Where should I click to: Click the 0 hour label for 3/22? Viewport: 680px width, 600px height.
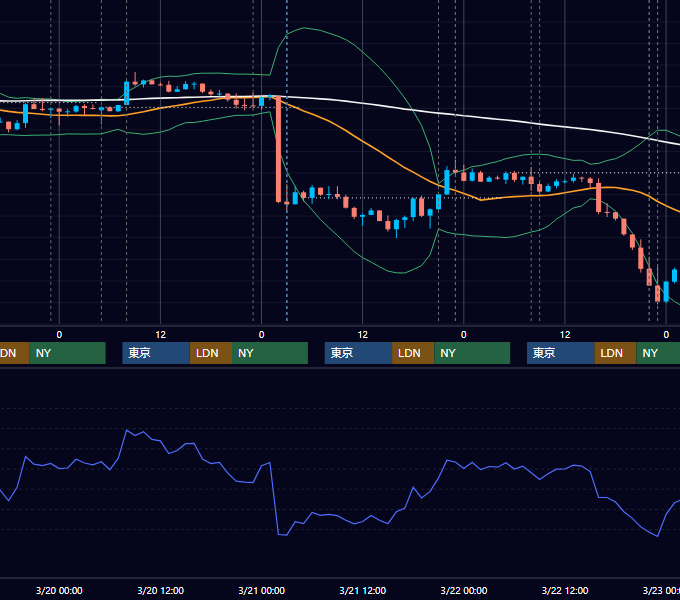464,335
